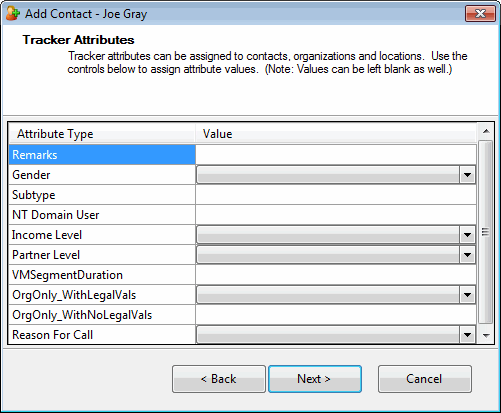Click the Subtype value field
This screenshot has height=413, width=501.
[x=336, y=195]
